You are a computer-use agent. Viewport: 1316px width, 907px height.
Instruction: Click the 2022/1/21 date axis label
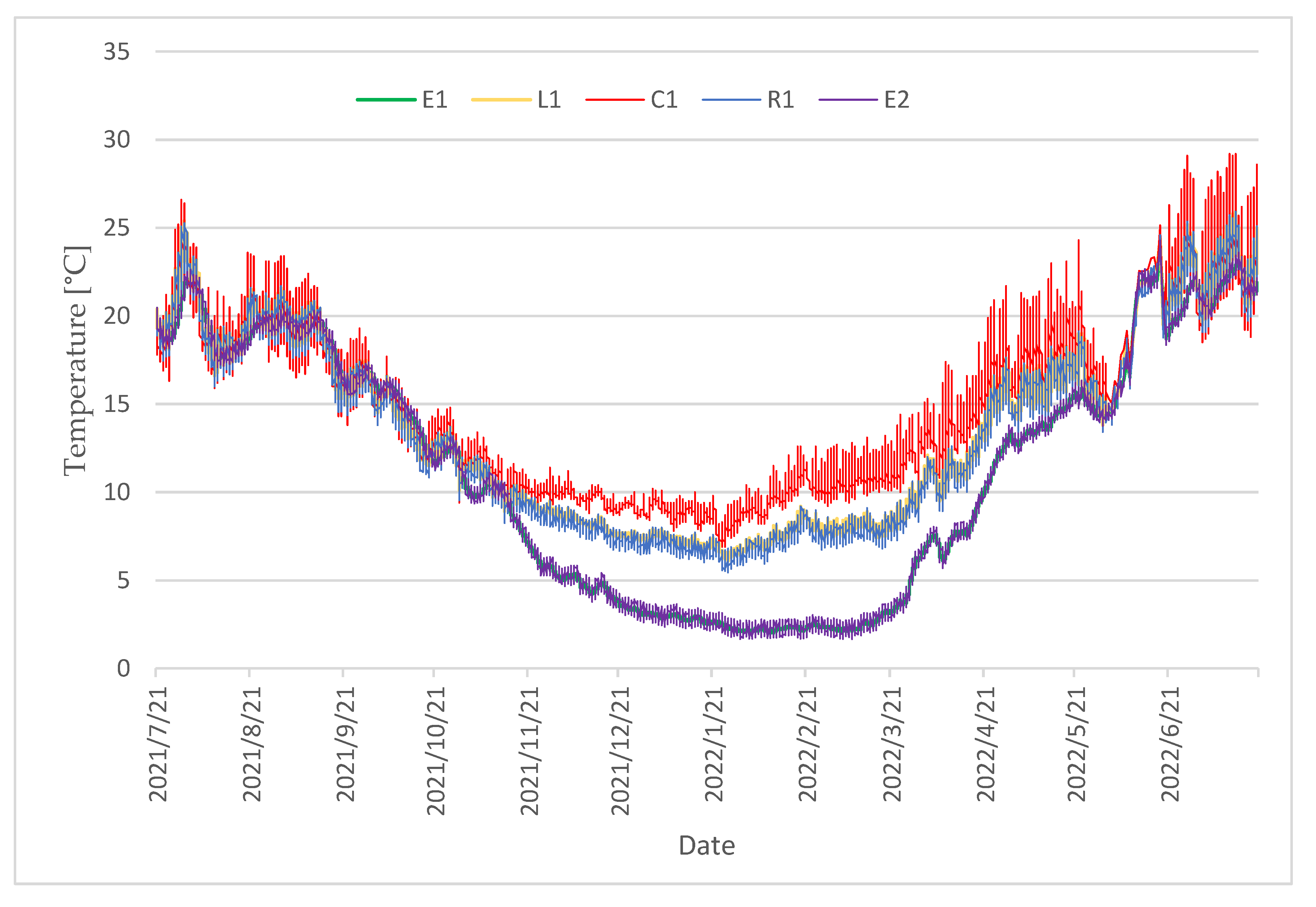pyautogui.click(x=714, y=744)
